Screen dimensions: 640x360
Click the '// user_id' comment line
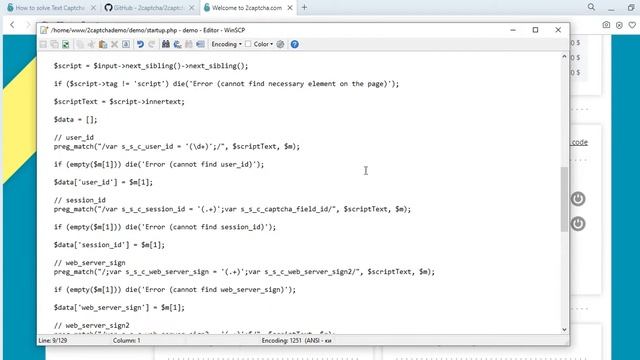[73, 138]
